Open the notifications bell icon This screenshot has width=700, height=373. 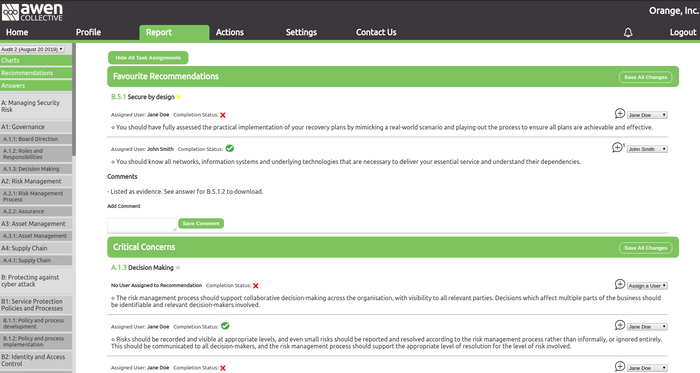pos(628,33)
